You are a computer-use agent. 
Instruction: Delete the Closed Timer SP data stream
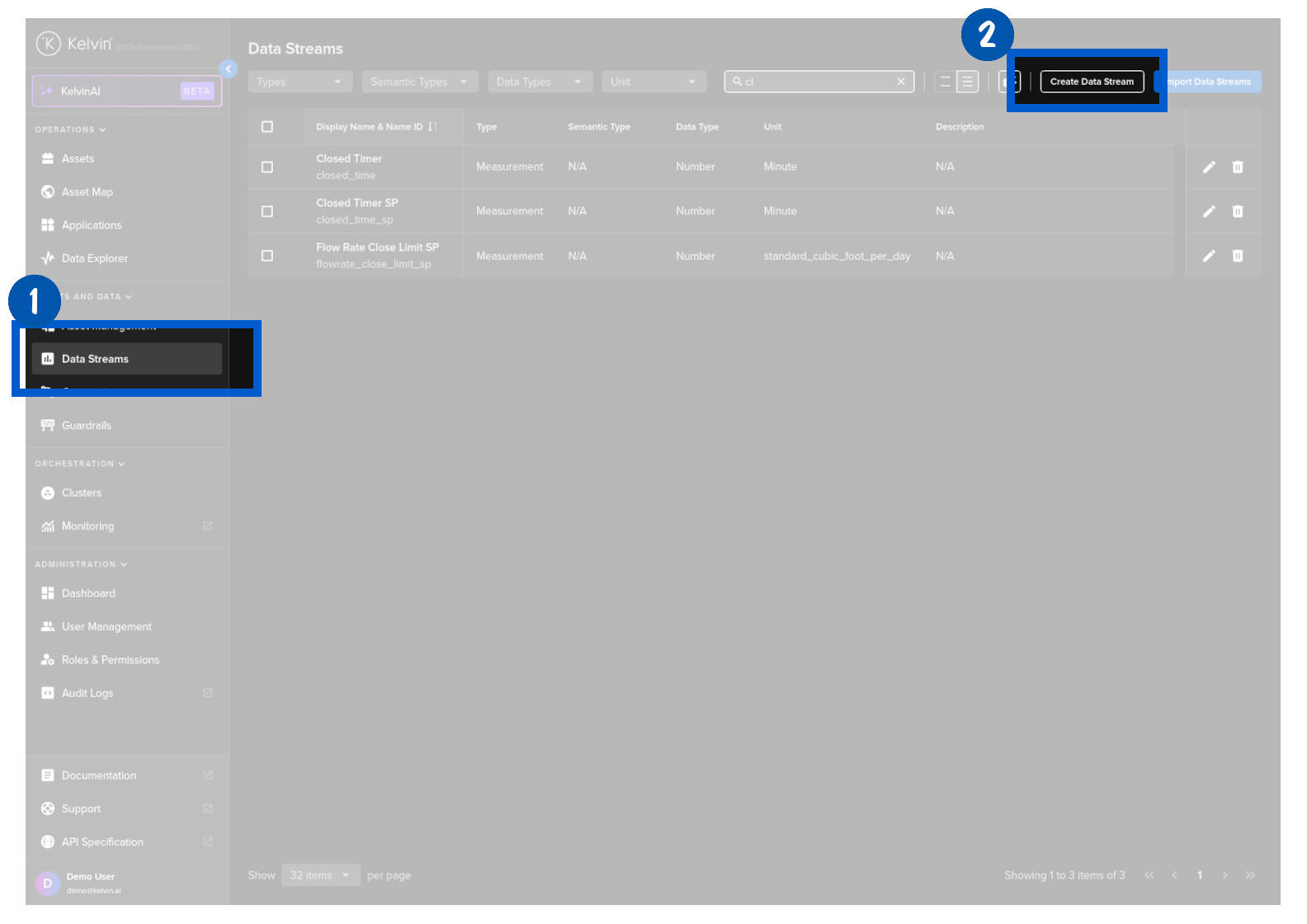[1238, 212]
